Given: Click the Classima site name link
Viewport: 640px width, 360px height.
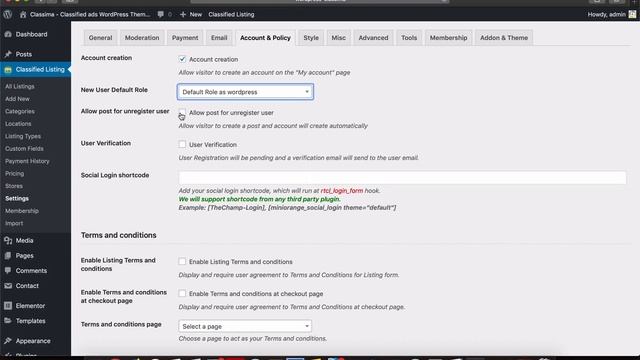Looking at the screenshot, I should click(x=90, y=14).
